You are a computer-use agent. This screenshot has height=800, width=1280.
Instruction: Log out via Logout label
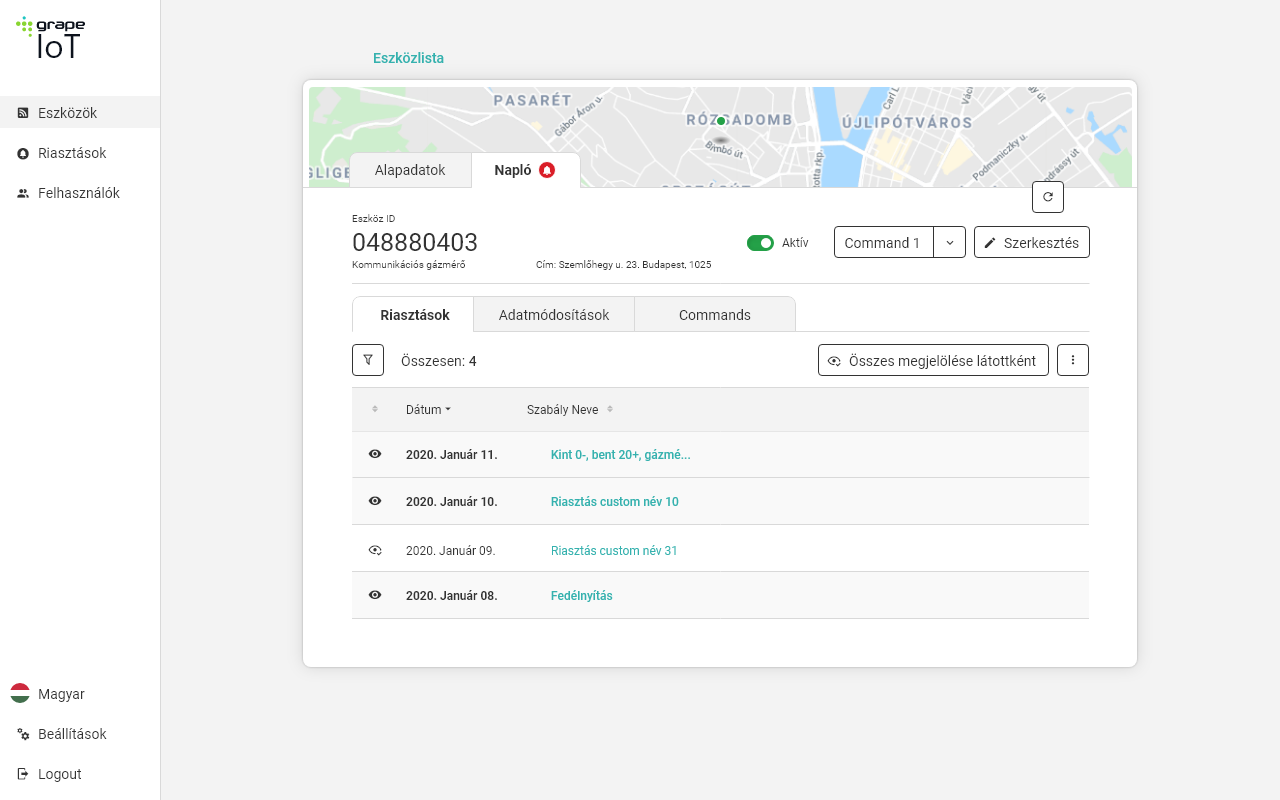(x=60, y=774)
